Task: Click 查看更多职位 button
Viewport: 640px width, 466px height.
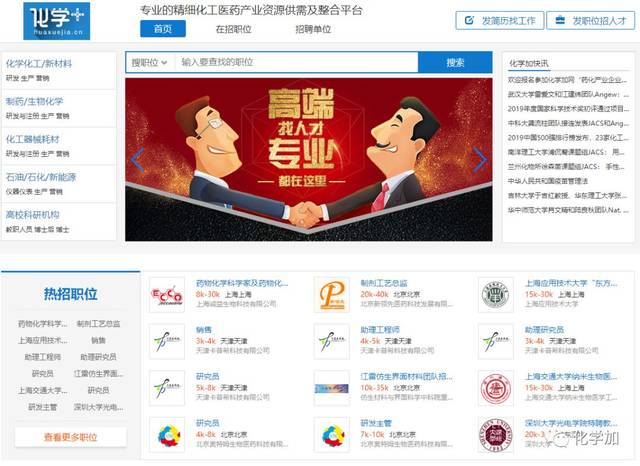Action: tap(71, 437)
